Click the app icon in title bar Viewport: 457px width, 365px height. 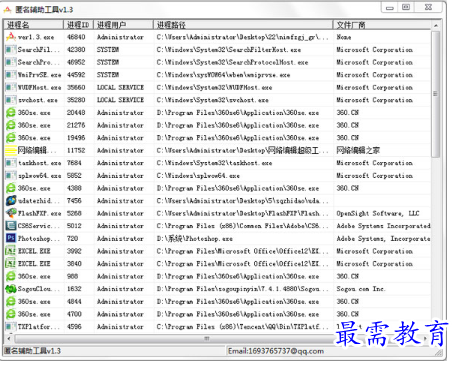tap(7, 10)
